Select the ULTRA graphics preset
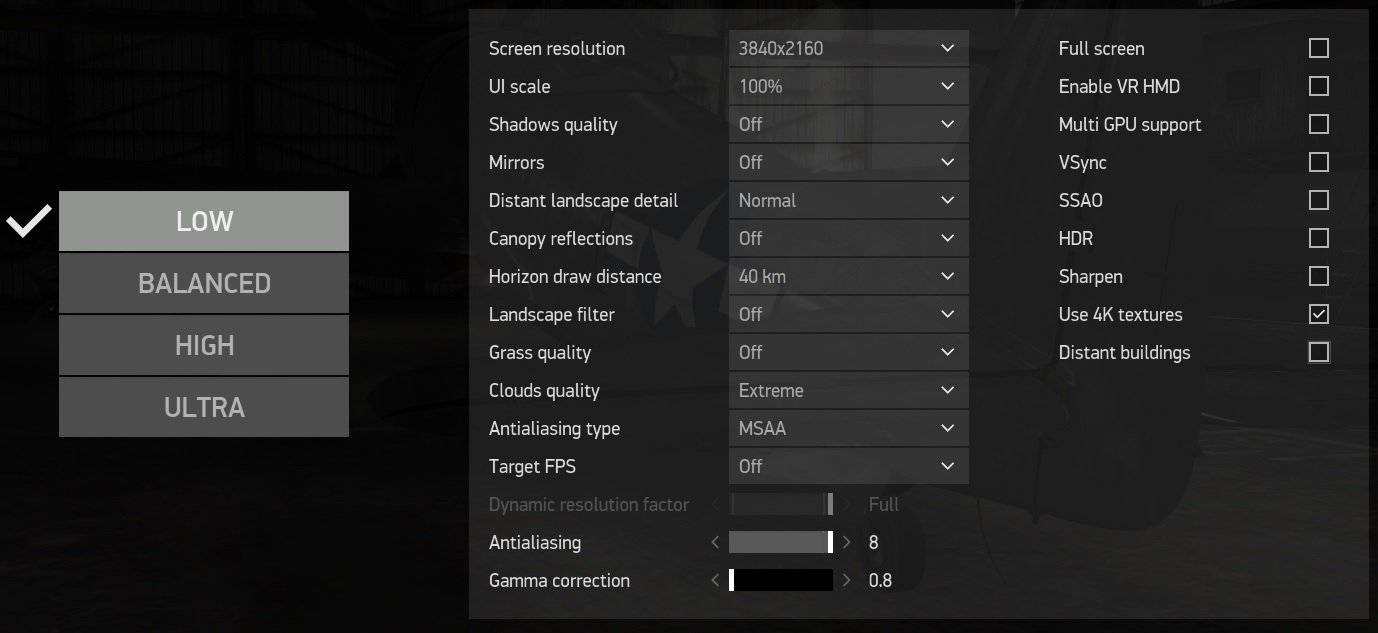The height and width of the screenshot is (633, 1378). [204, 407]
